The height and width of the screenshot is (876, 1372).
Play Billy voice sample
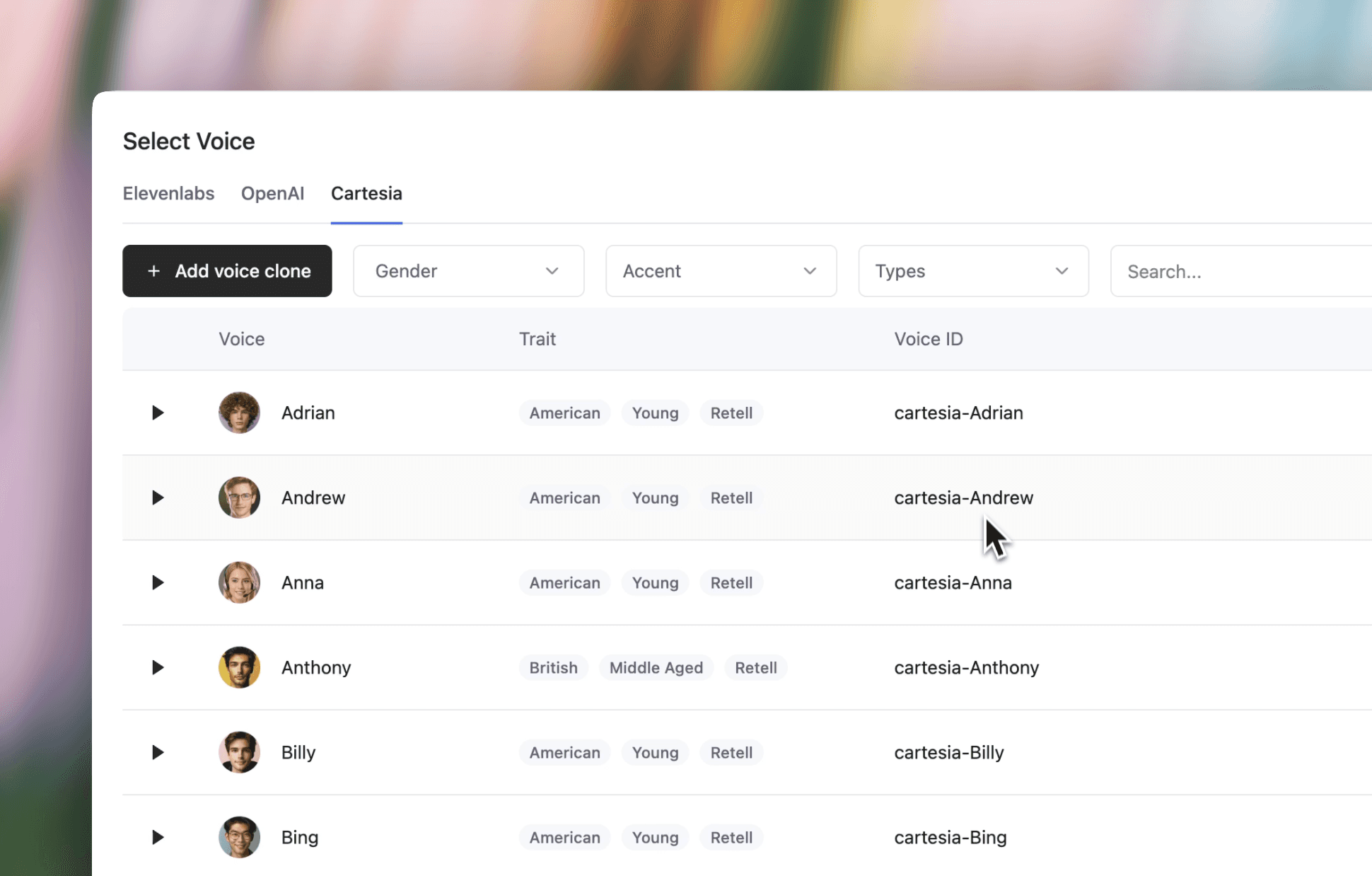157,752
